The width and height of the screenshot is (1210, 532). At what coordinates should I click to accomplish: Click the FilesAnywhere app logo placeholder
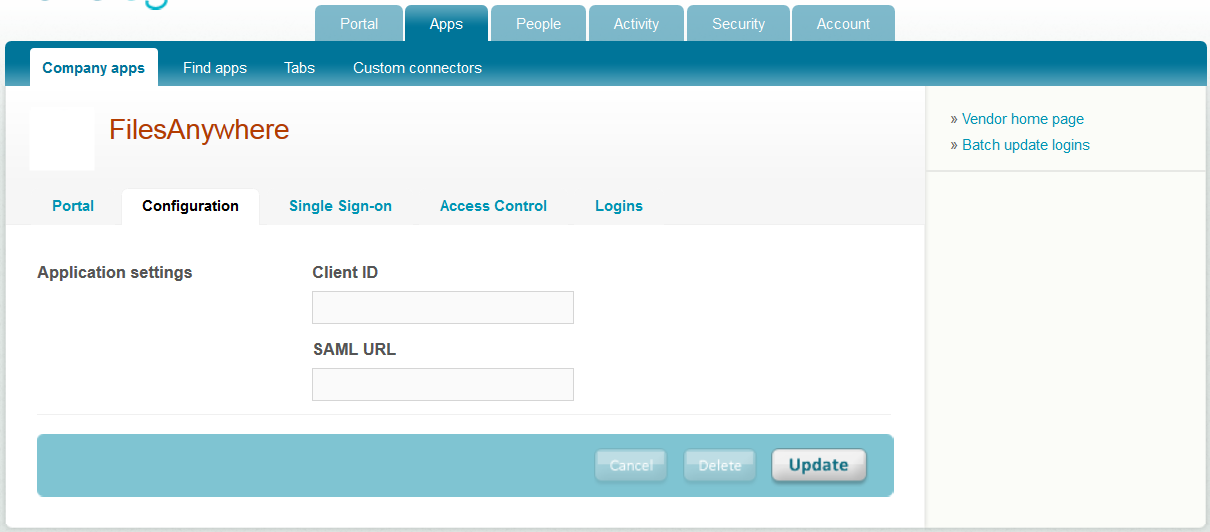[62, 139]
